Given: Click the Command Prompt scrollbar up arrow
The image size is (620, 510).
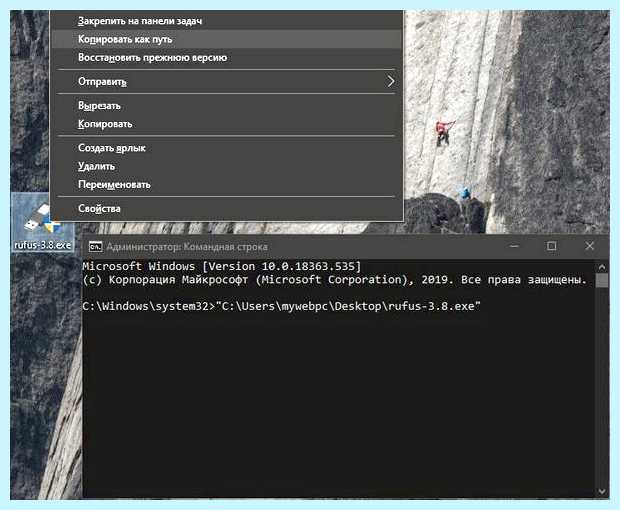Looking at the screenshot, I should [x=602, y=267].
